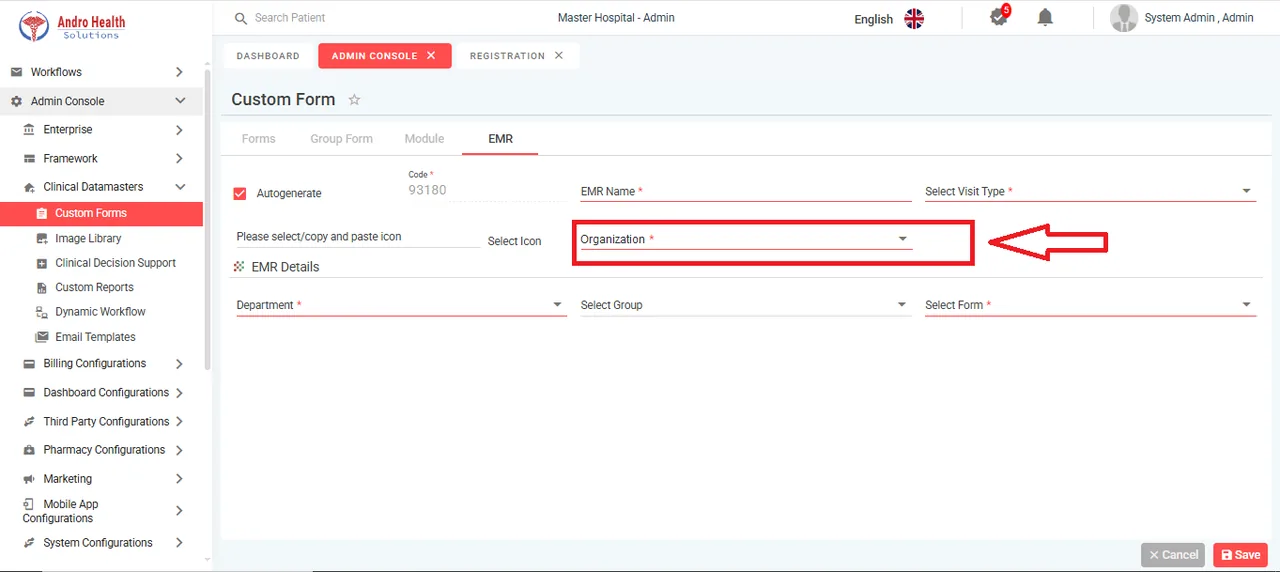Click the Framework sidebar icon

pos(29,159)
